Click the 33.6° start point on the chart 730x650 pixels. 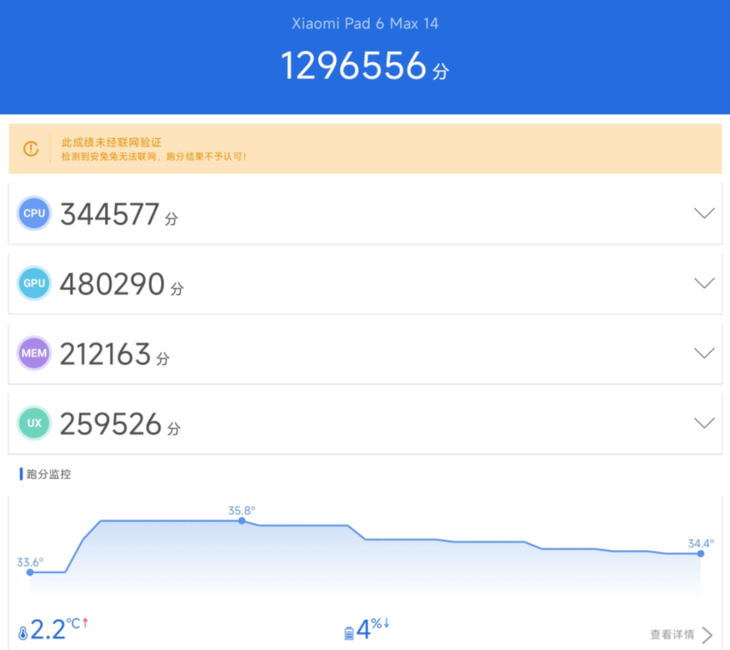[x=30, y=572]
